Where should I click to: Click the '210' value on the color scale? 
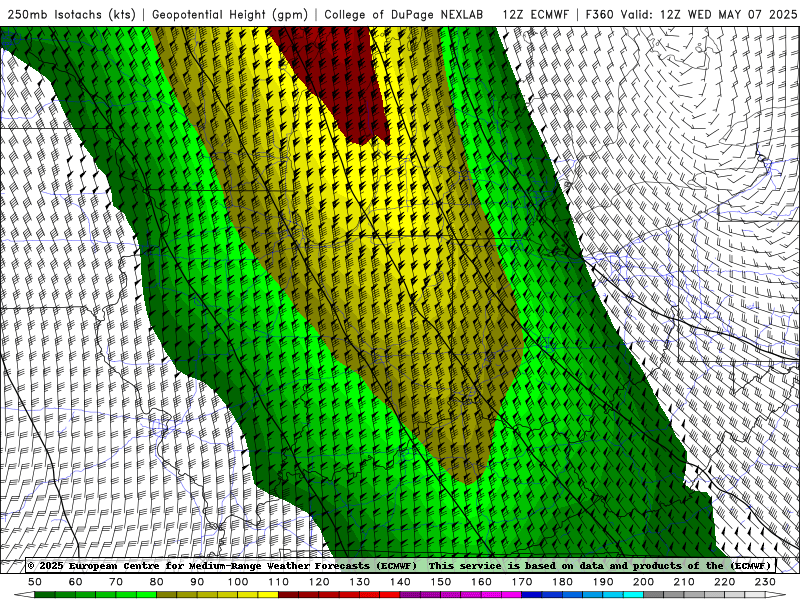684,582
